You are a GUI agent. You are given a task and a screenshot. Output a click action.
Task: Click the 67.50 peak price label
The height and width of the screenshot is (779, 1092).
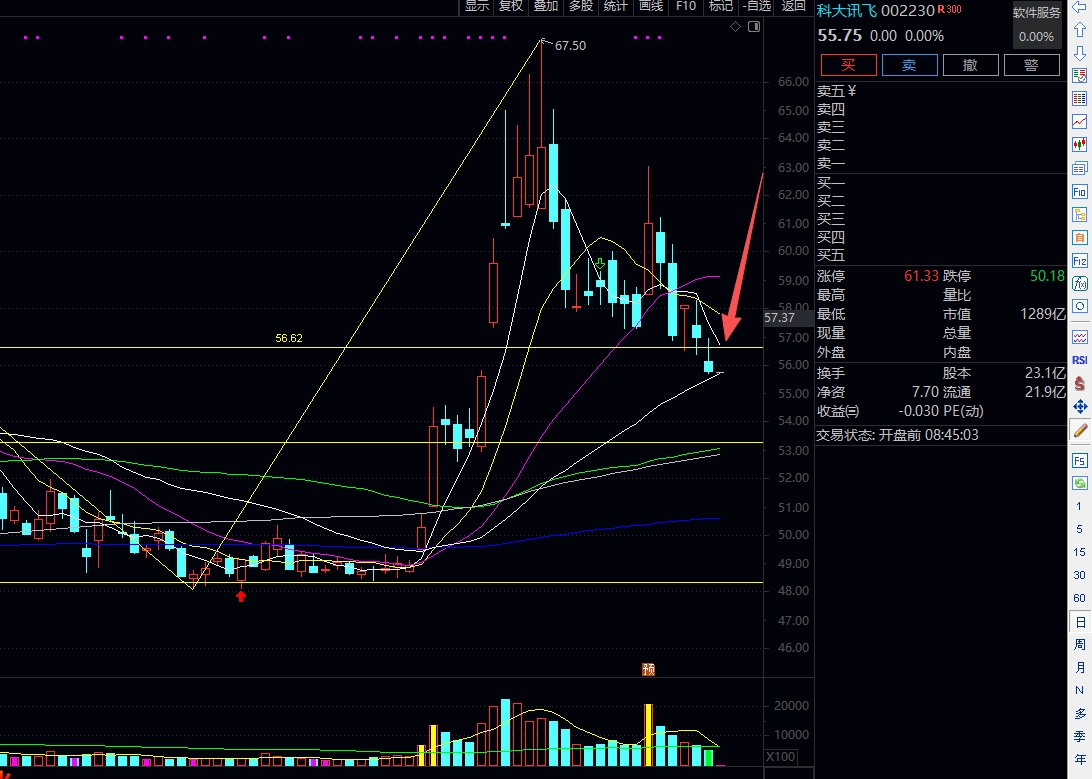[x=570, y=46]
